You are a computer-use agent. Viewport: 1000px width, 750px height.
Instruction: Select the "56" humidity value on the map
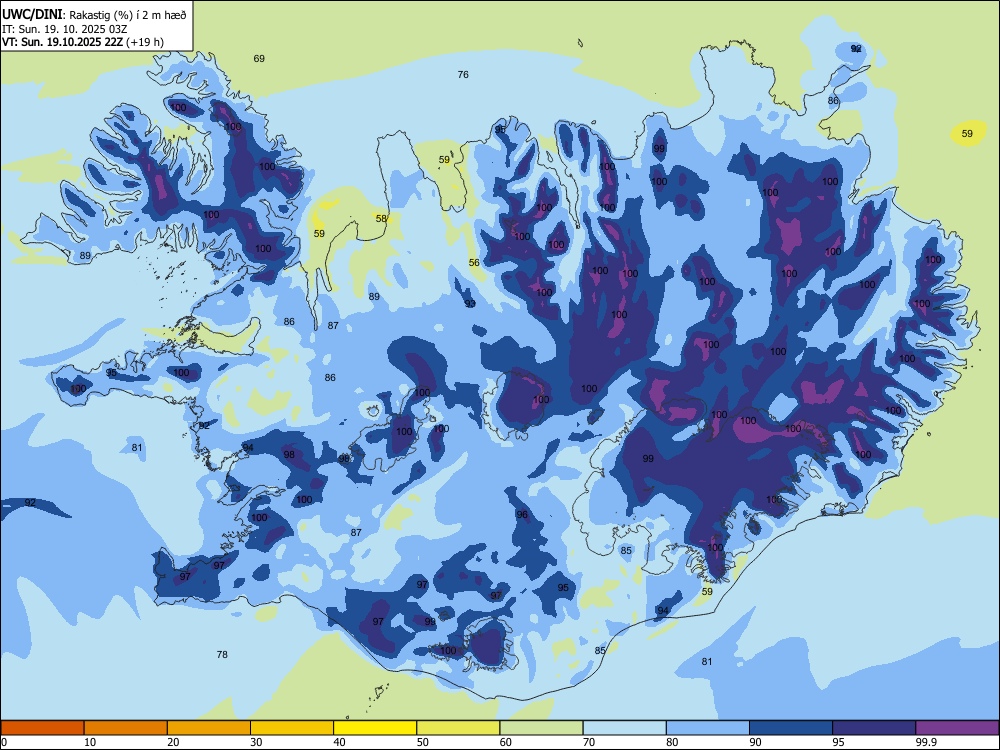point(474,263)
